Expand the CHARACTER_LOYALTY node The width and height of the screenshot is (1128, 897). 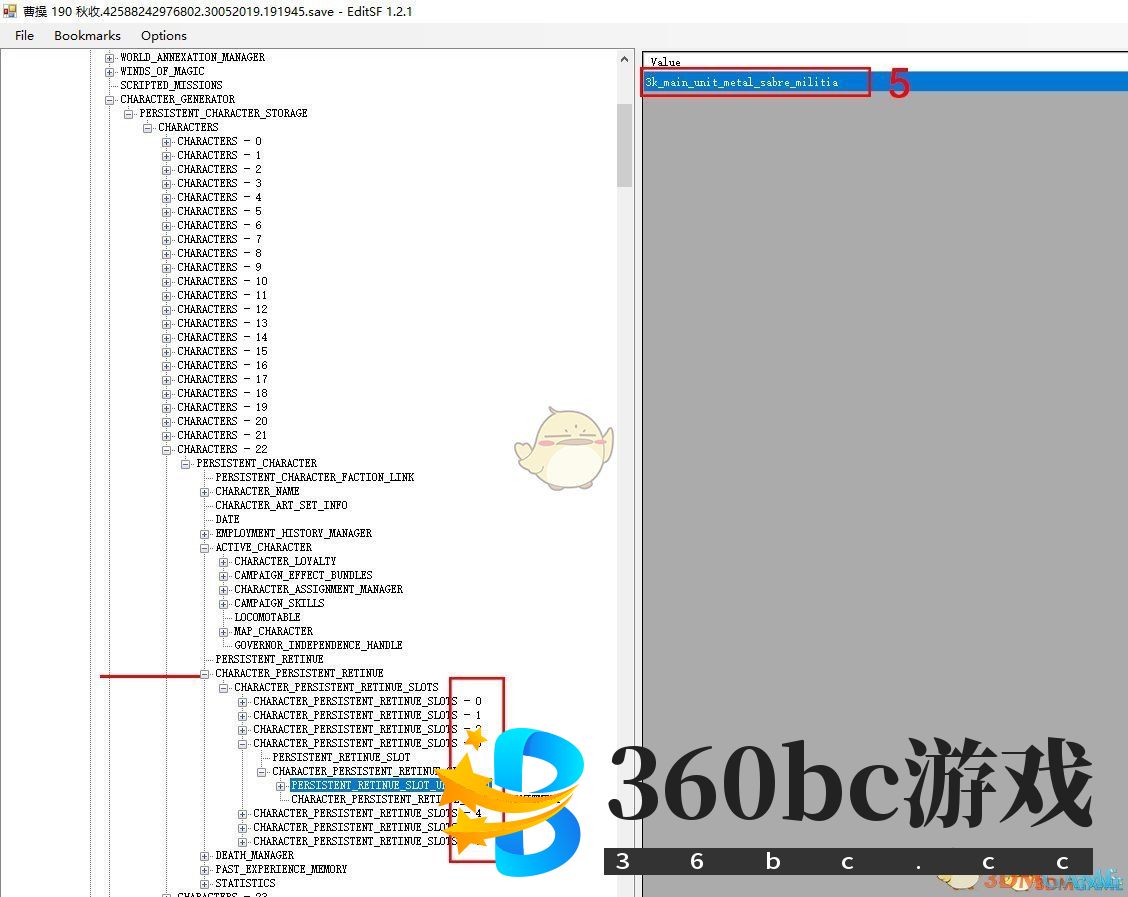pyautogui.click(x=224, y=562)
